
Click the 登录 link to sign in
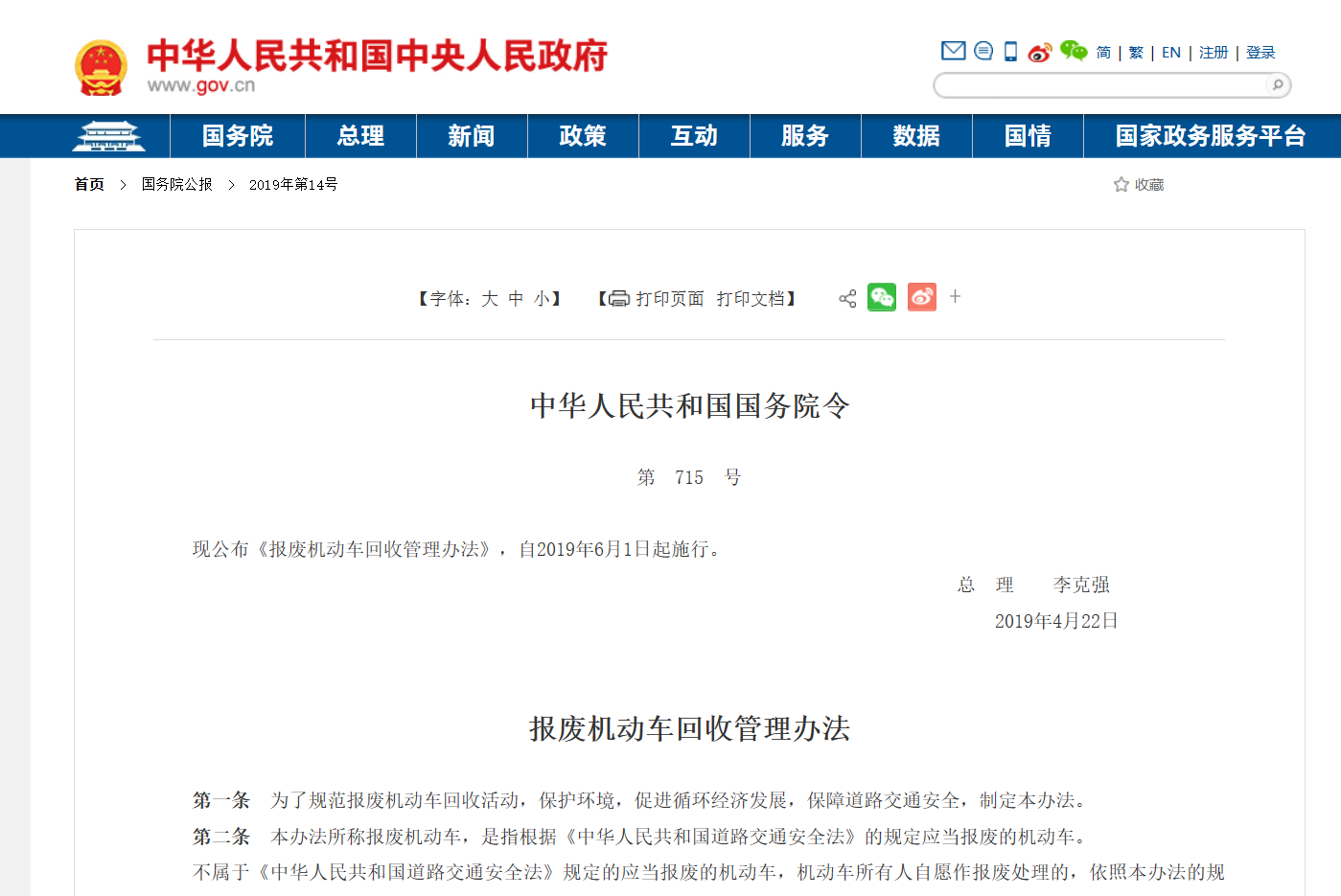click(x=1261, y=53)
